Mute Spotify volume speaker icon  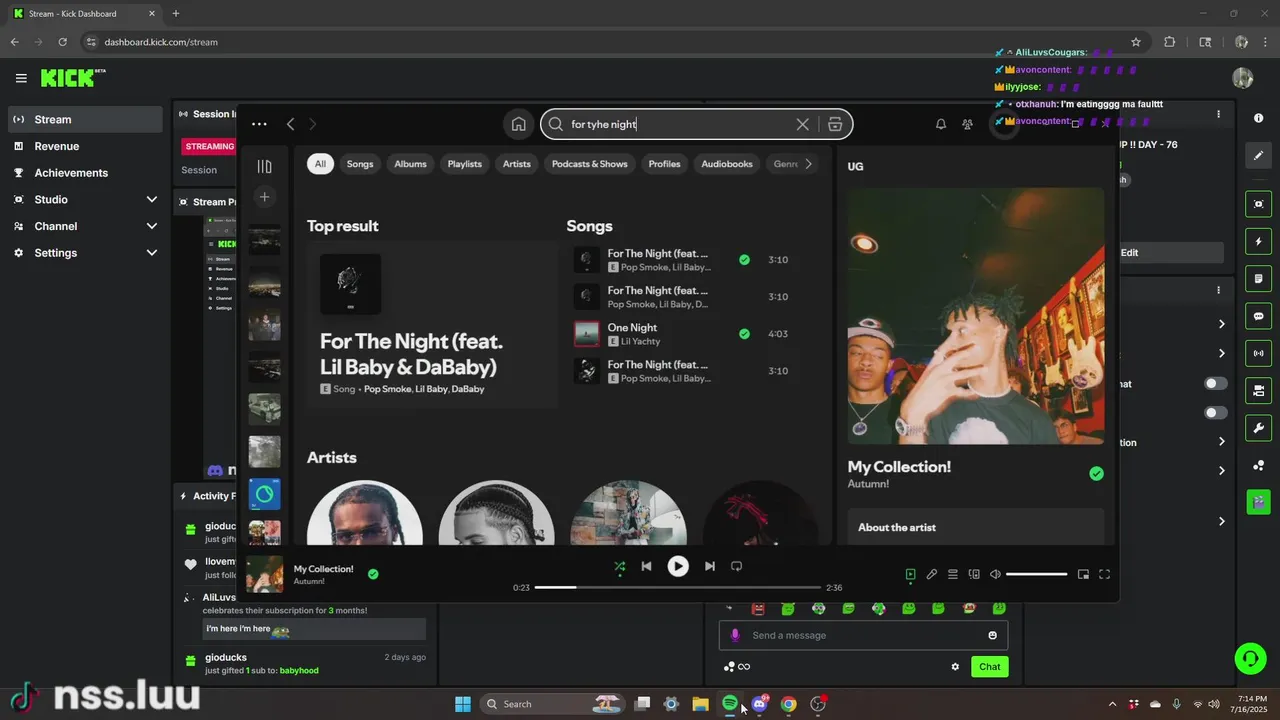(x=995, y=574)
